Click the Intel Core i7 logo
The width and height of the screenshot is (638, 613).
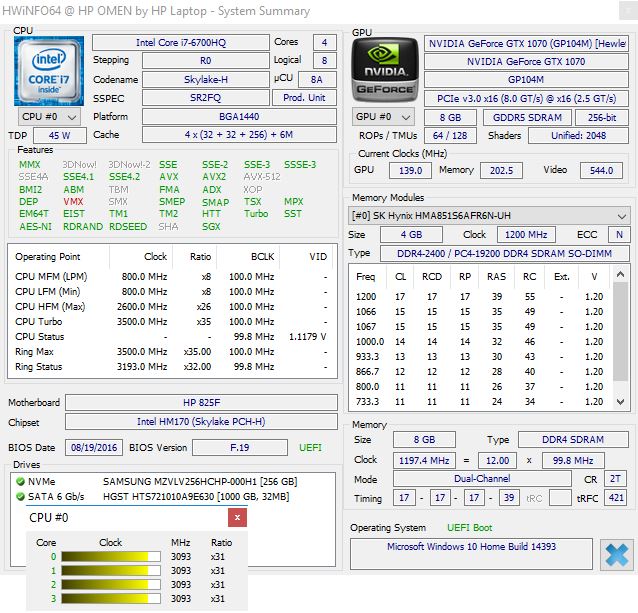tap(49, 71)
